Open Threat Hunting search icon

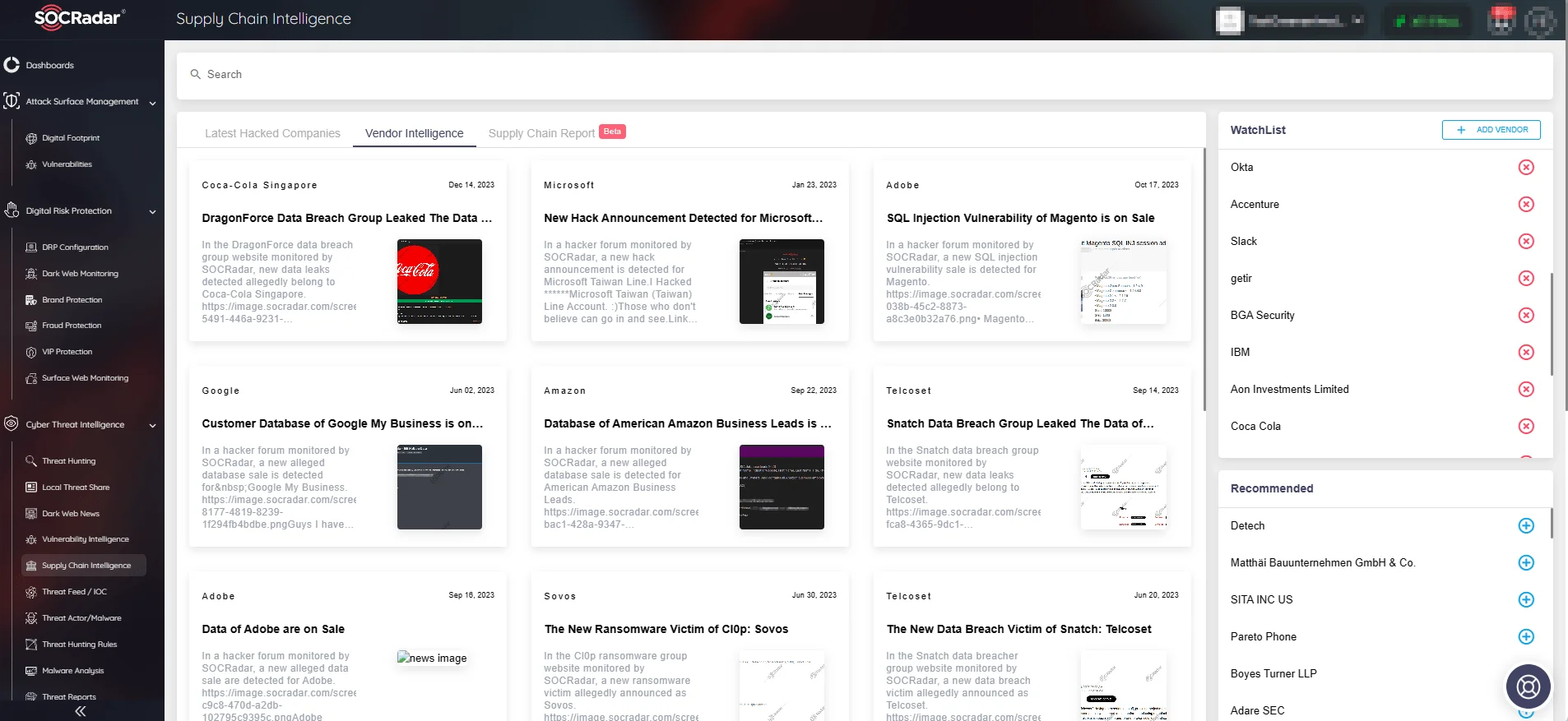[x=31, y=461]
